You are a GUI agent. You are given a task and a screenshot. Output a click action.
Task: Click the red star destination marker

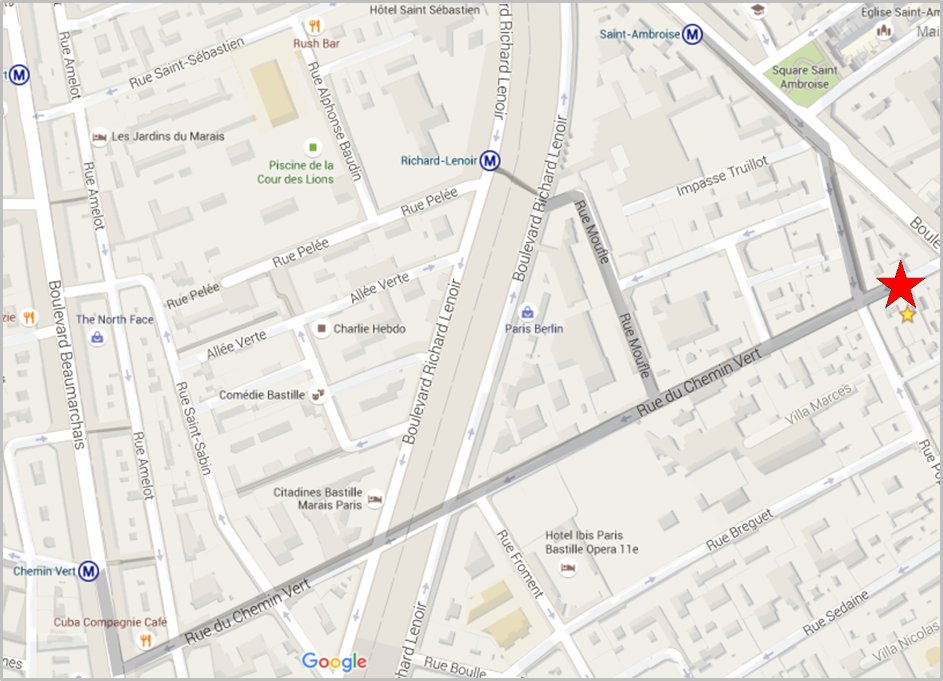coord(900,285)
